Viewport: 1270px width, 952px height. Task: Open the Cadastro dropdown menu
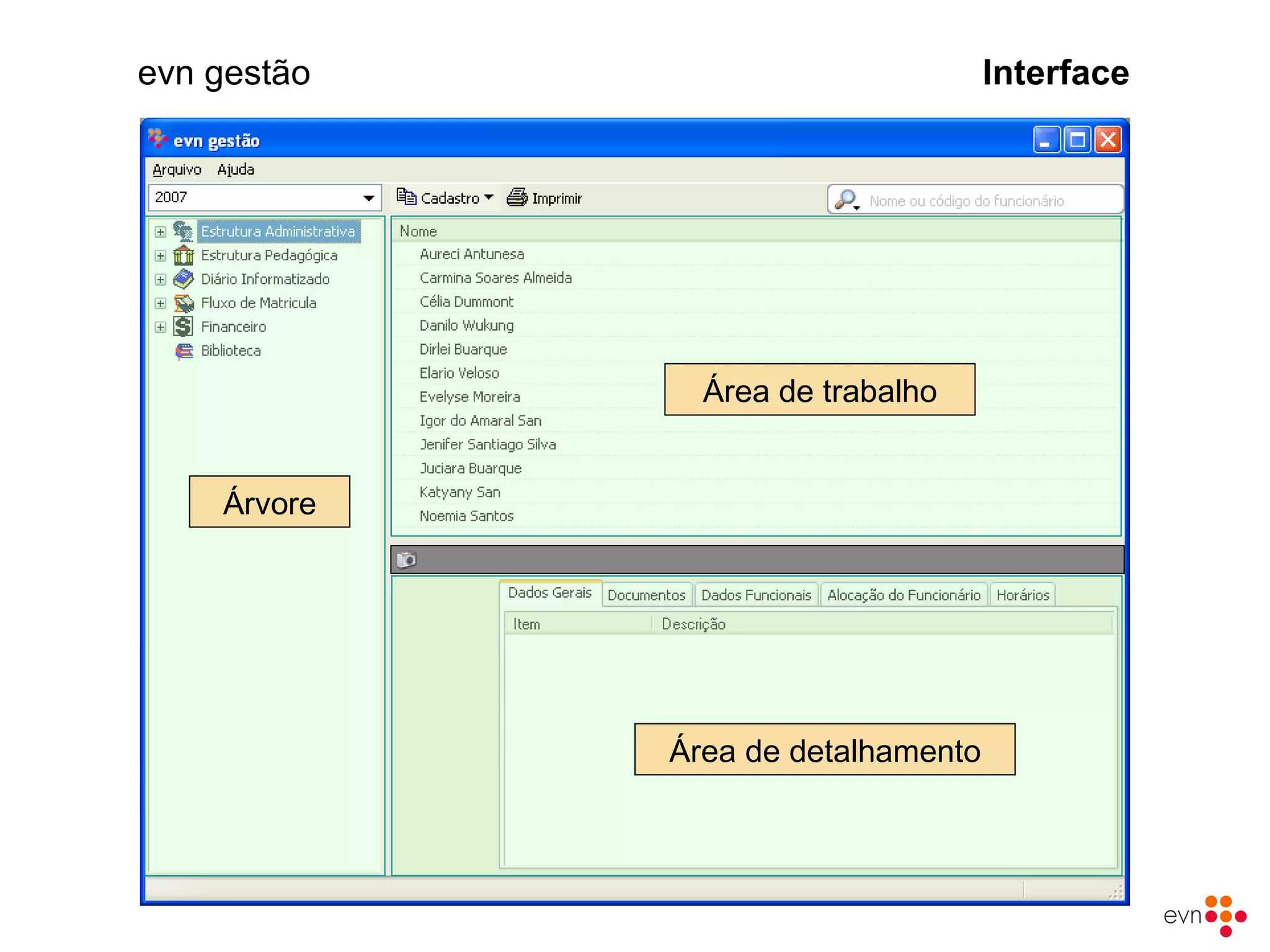pyautogui.click(x=445, y=198)
